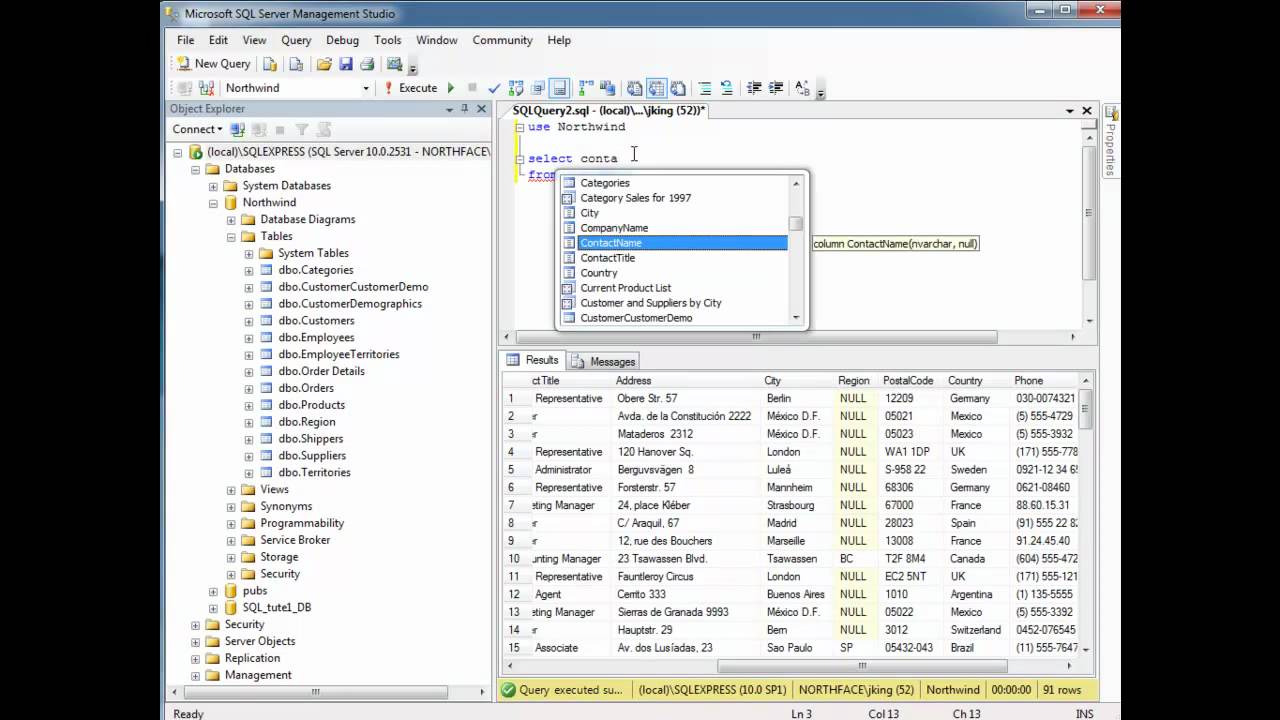Open the Community menu
Viewport: 1280px width, 720px height.
click(x=502, y=40)
